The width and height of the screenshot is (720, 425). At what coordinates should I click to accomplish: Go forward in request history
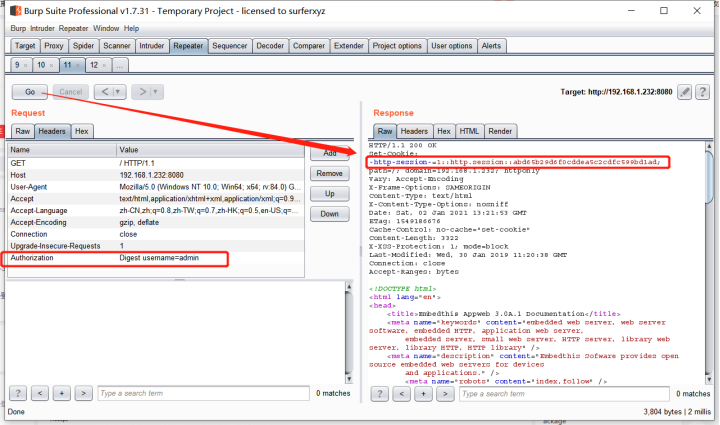(x=142, y=92)
